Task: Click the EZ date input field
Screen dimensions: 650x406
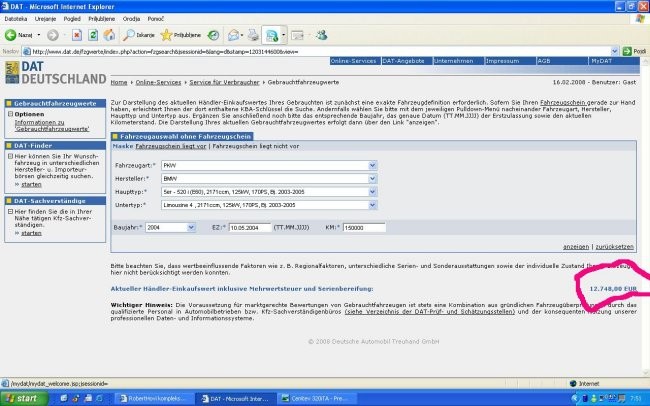Action: point(250,228)
